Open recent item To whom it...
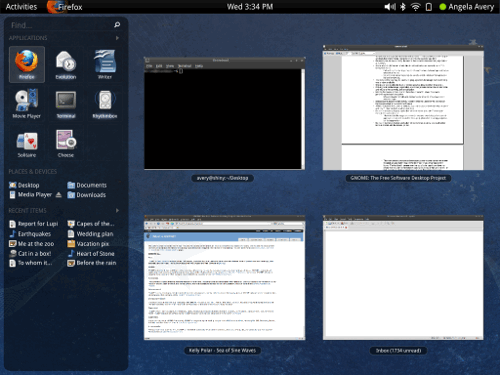The width and height of the screenshot is (500, 375). (x=31, y=263)
